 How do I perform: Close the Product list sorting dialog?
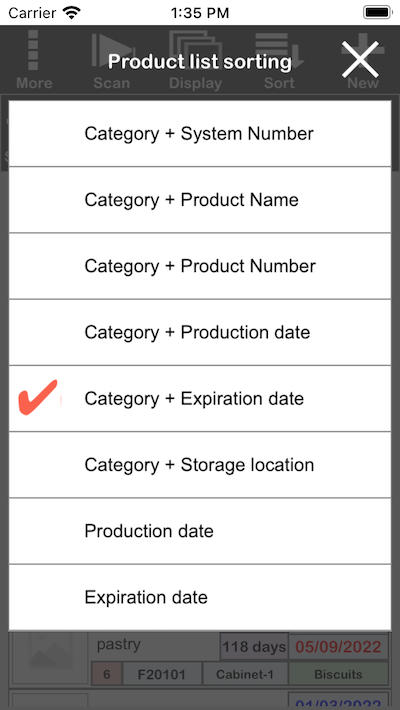tap(360, 59)
